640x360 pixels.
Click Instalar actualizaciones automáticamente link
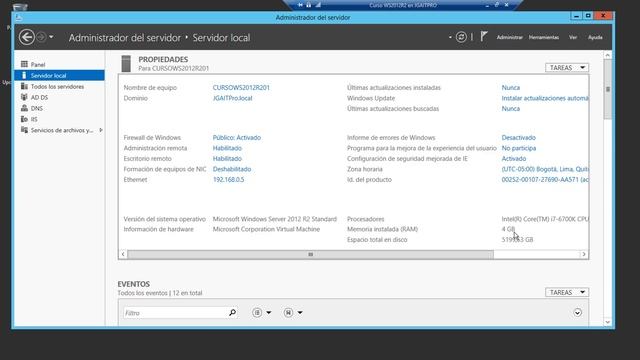click(545, 98)
